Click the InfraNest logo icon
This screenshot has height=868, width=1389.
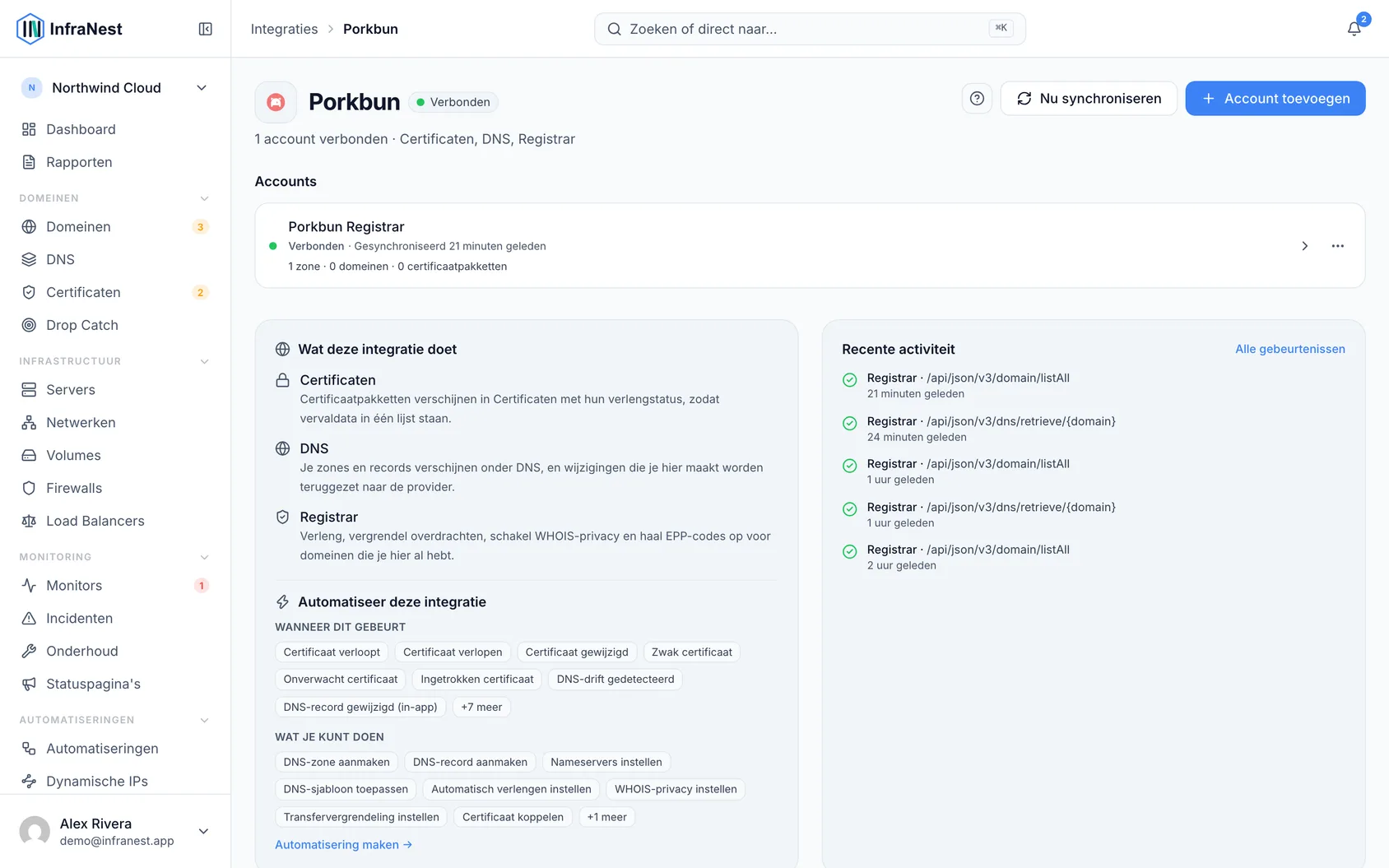(x=30, y=29)
